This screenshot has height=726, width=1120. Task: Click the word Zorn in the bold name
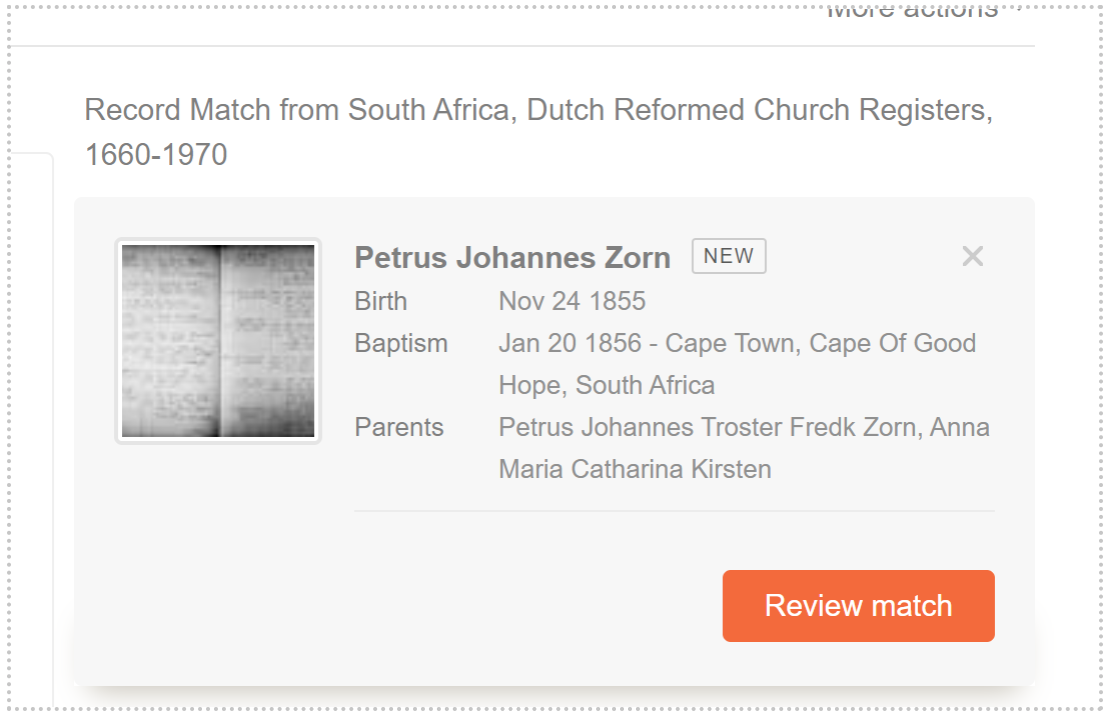637,258
